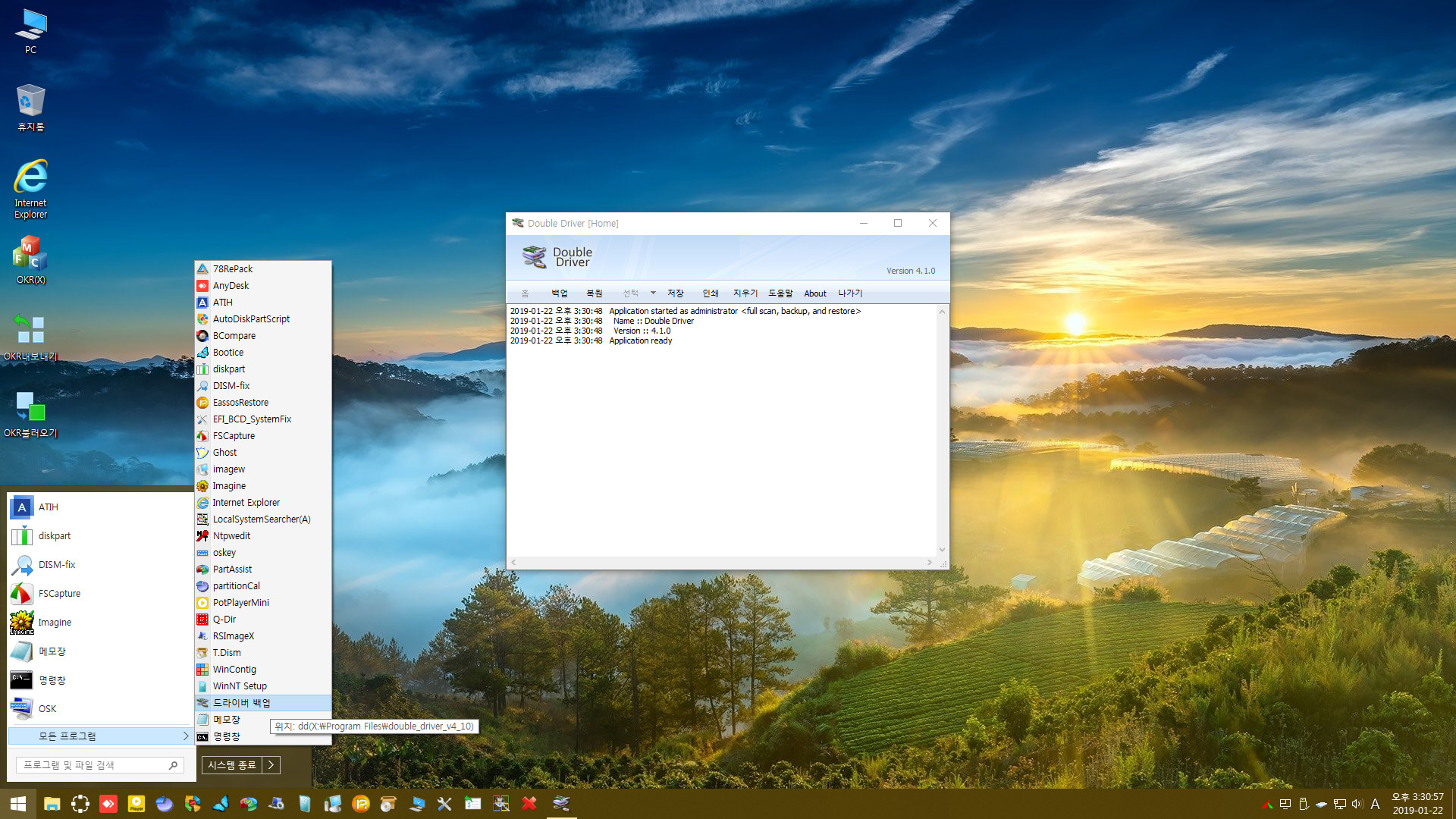Select 드라이버 백업 in the programs list
The height and width of the screenshot is (819, 1456).
pos(263,703)
